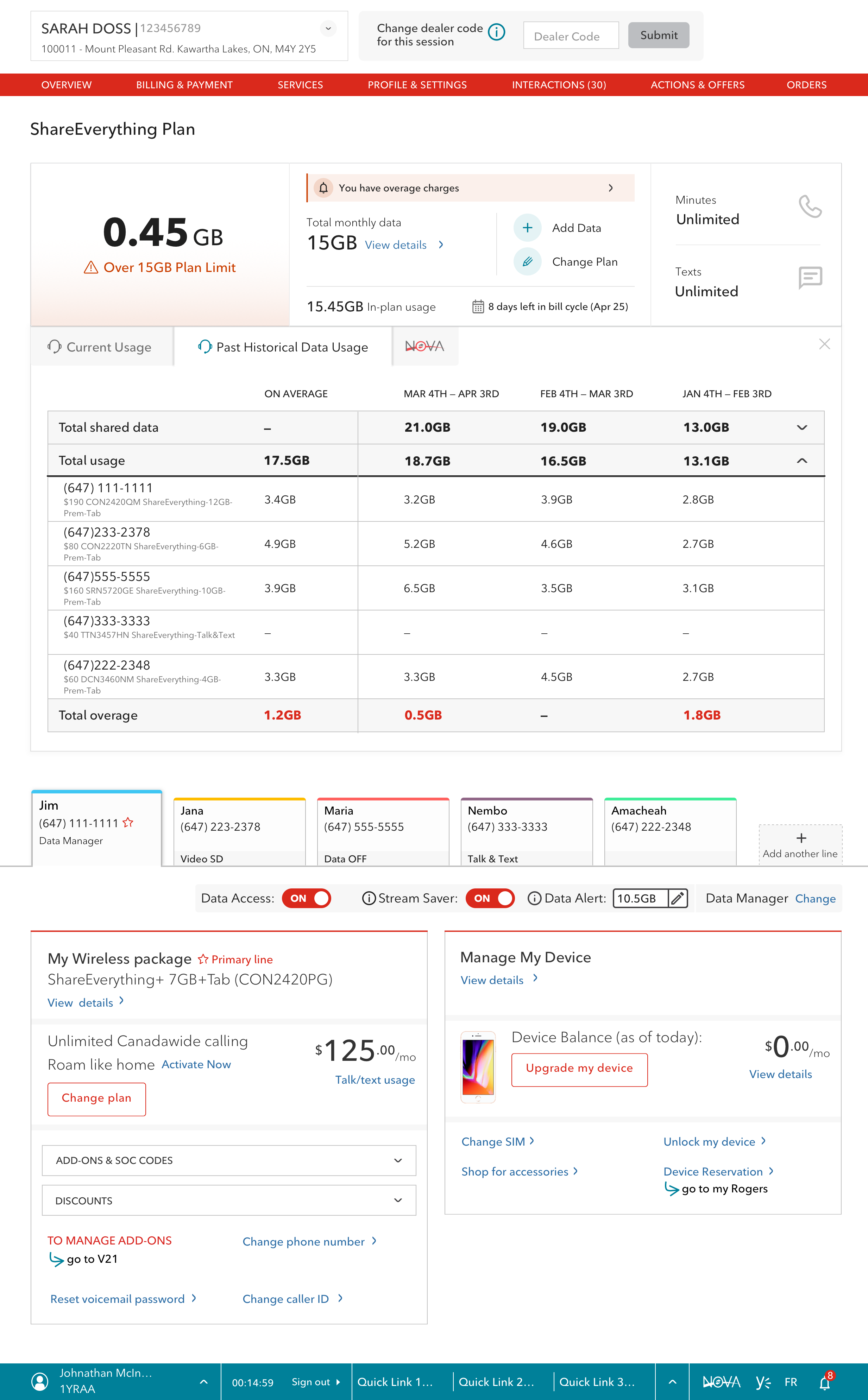Image resolution: width=868 pixels, height=1400 pixels.
Task: Expand the Total shared data row
Action: click(x=802, y=427)
